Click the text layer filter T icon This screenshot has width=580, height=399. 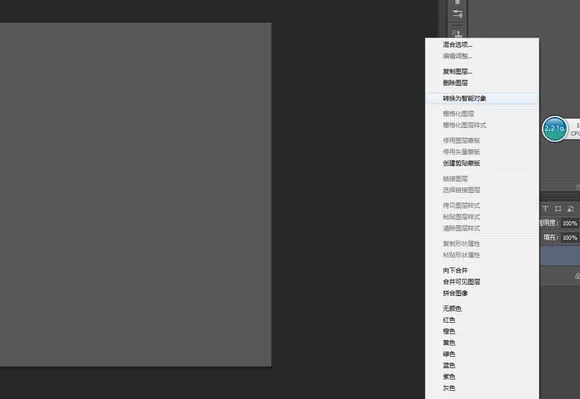545,209
